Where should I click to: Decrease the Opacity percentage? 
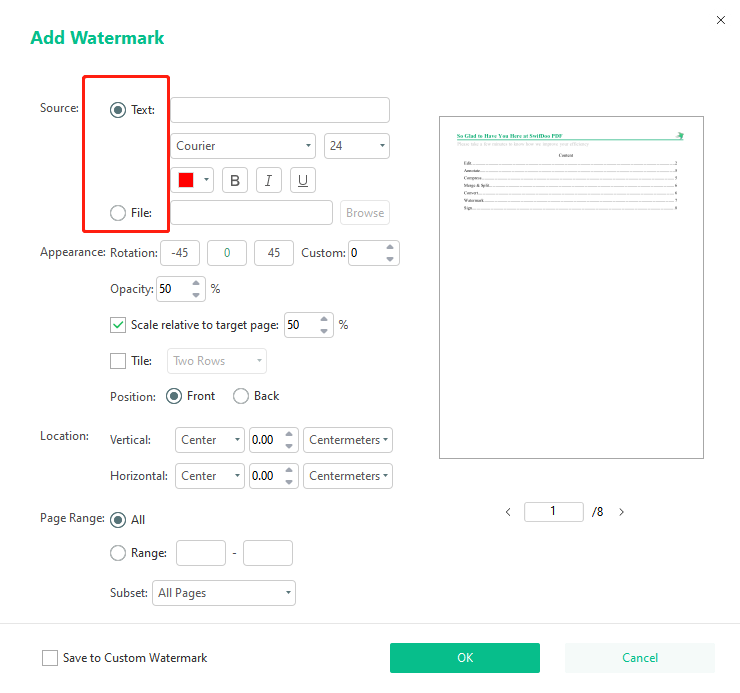pyautogui.click(x=196, y=295)
